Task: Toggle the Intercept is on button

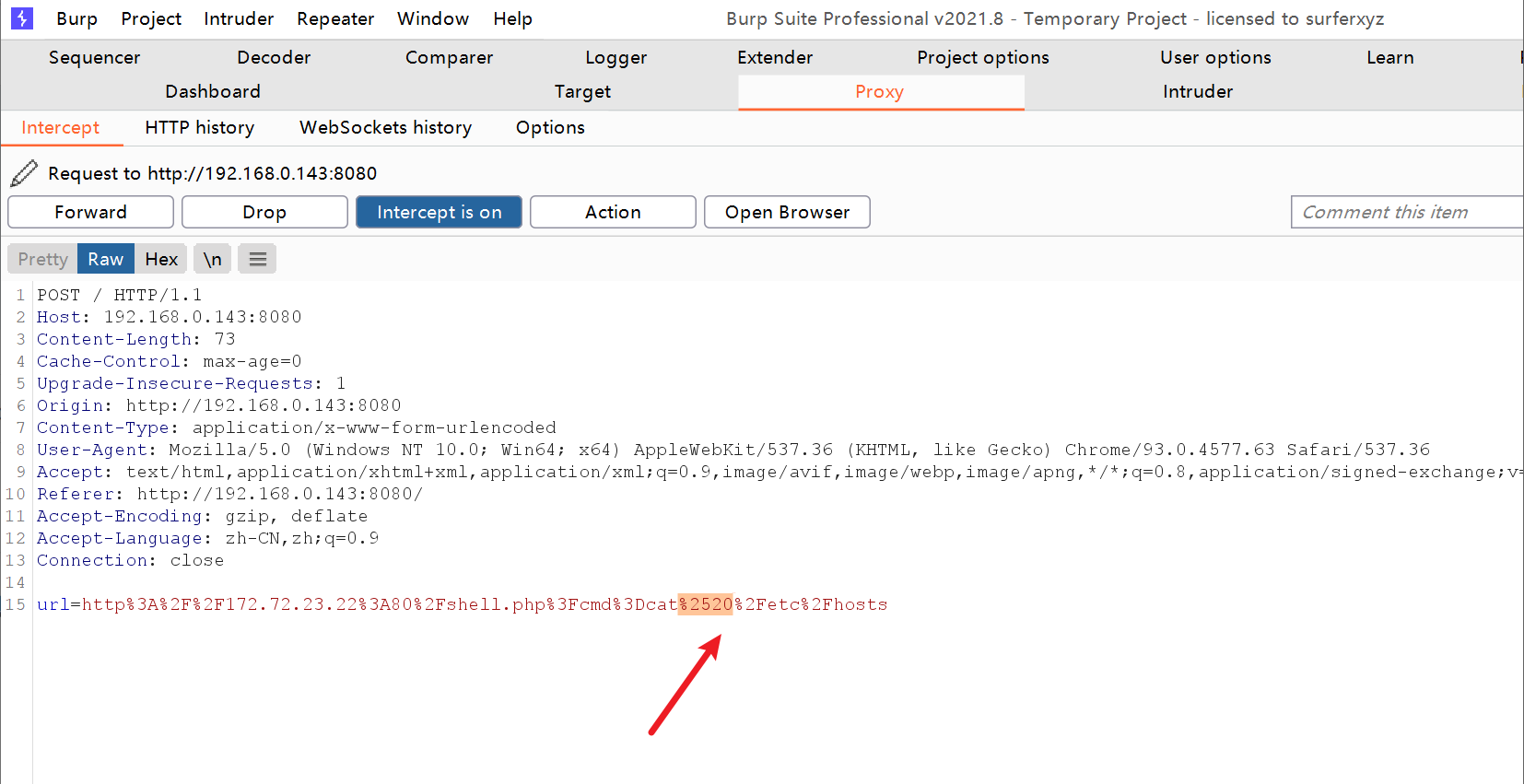Action: click(439, 212)
